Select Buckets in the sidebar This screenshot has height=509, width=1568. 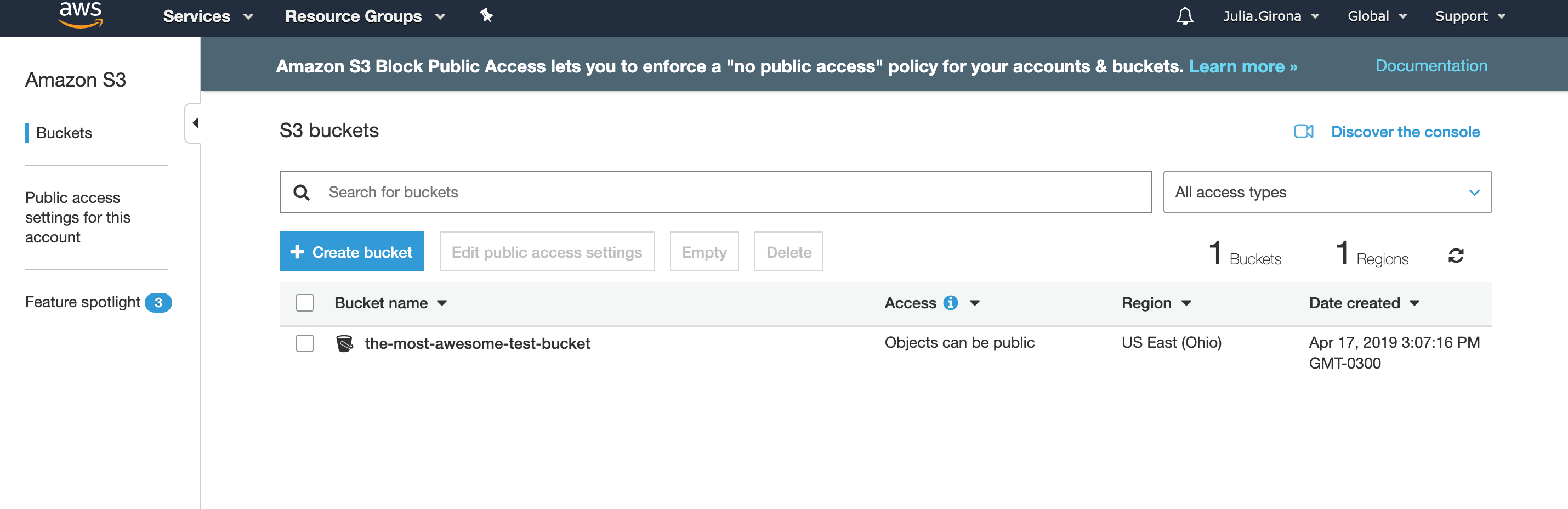tap(64, 133)
